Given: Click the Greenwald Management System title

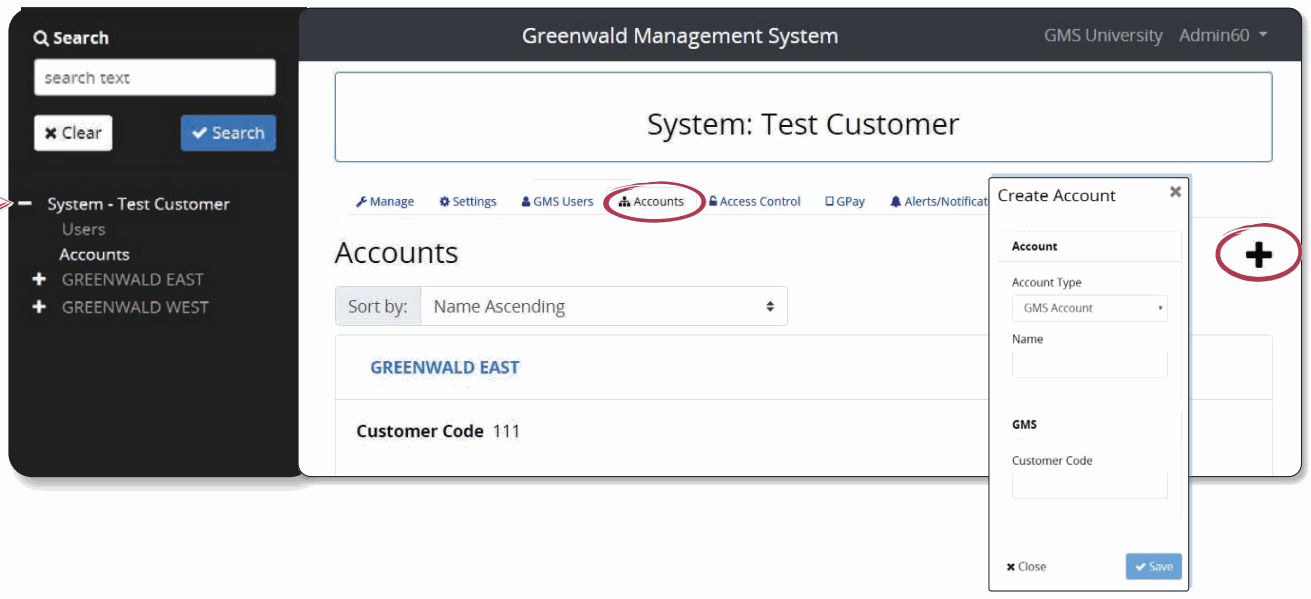Looking at the screenshot, I should coord(680,36).
